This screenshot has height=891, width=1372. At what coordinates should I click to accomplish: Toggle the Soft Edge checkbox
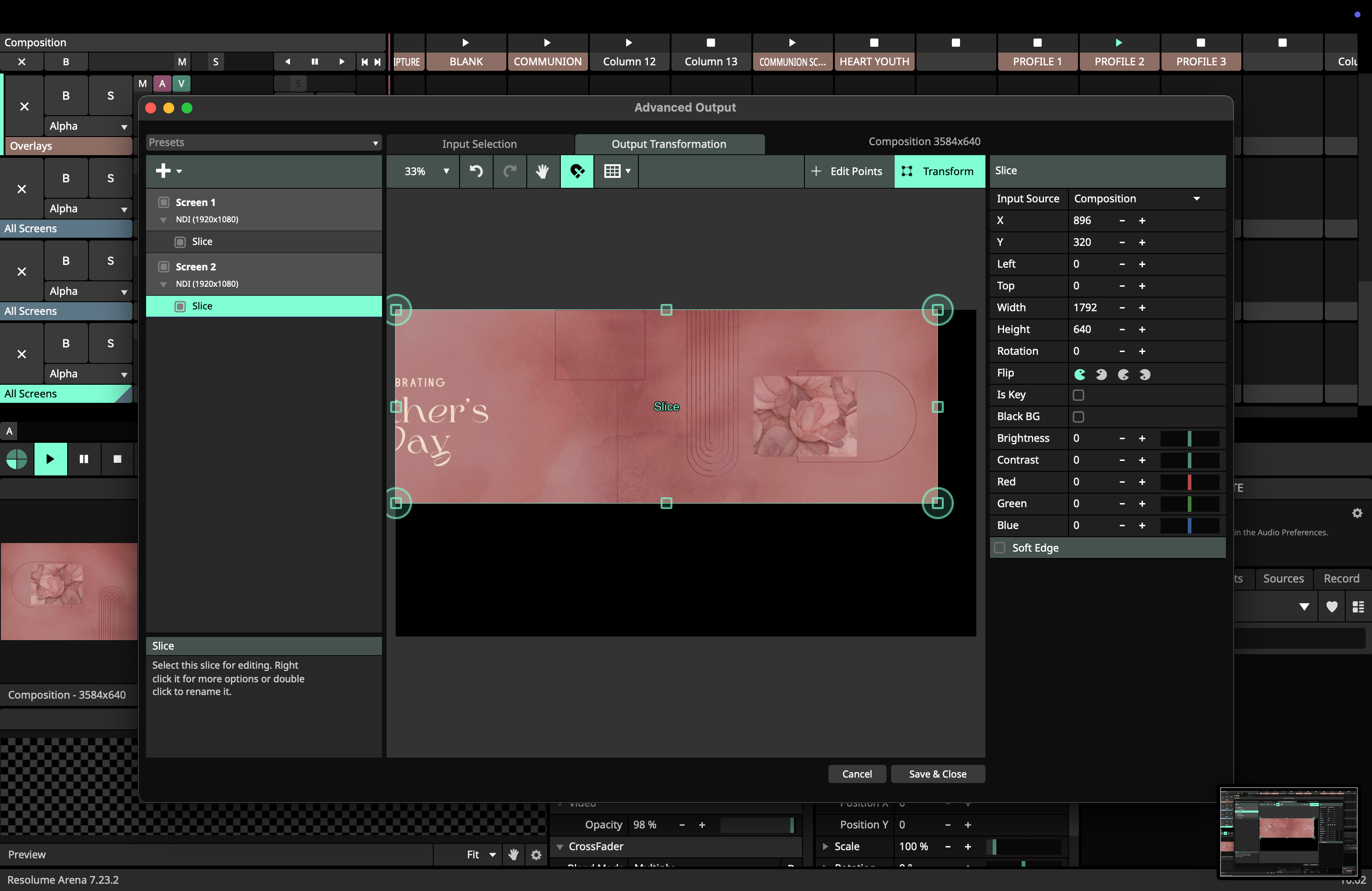(1000, 548)
